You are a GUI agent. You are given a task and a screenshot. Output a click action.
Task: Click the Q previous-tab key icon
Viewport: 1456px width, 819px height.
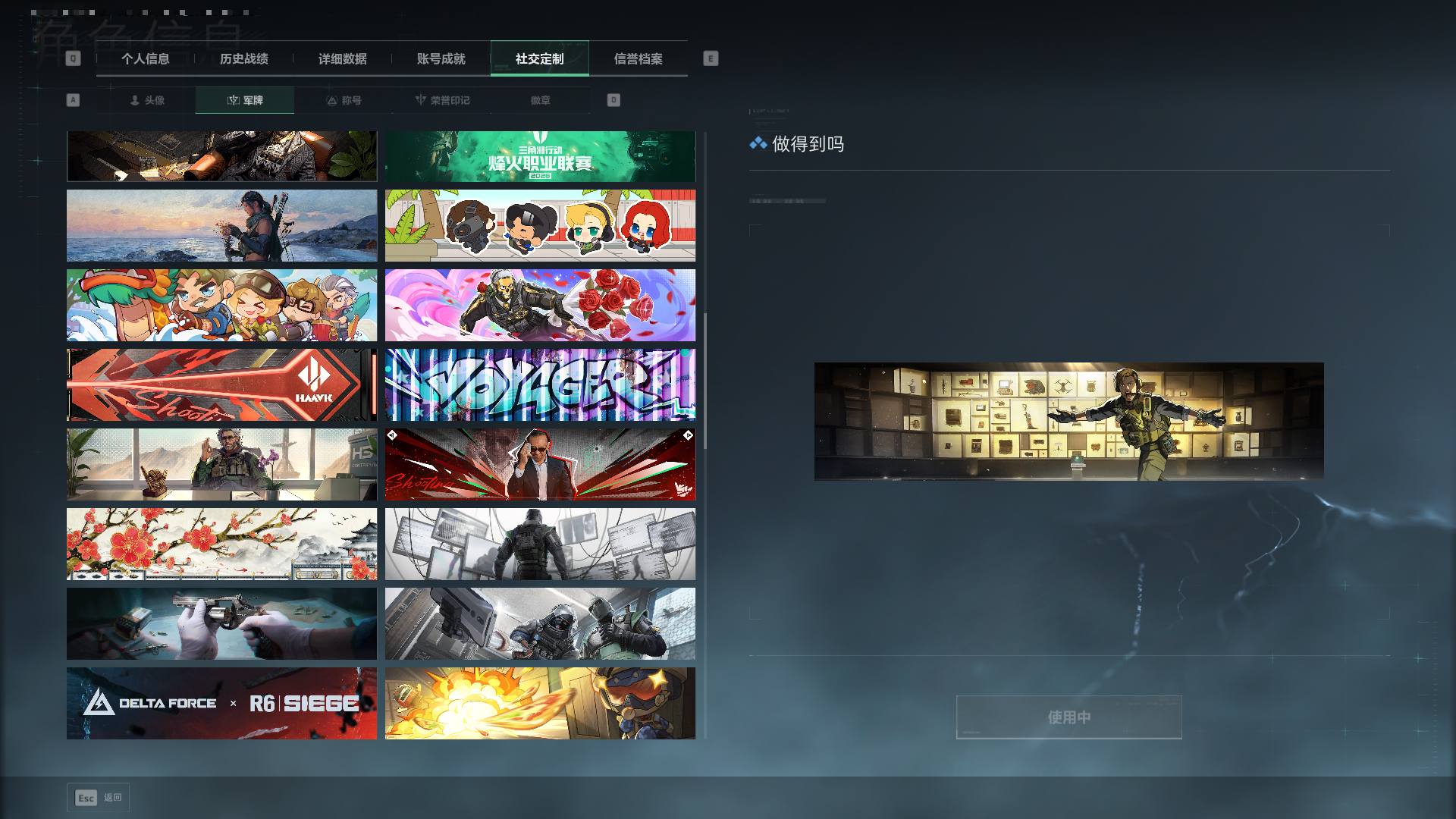click(x=73, y=58)
